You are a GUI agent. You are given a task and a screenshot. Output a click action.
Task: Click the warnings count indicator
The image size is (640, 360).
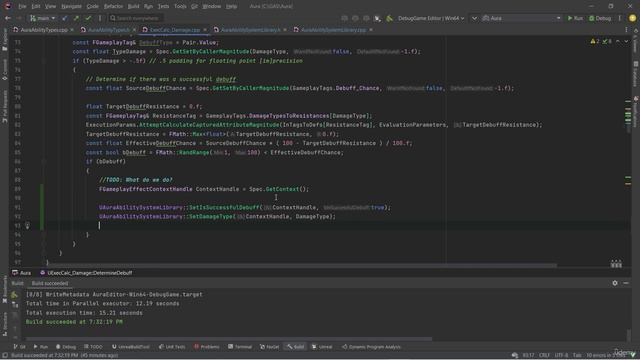pos(595,41)
